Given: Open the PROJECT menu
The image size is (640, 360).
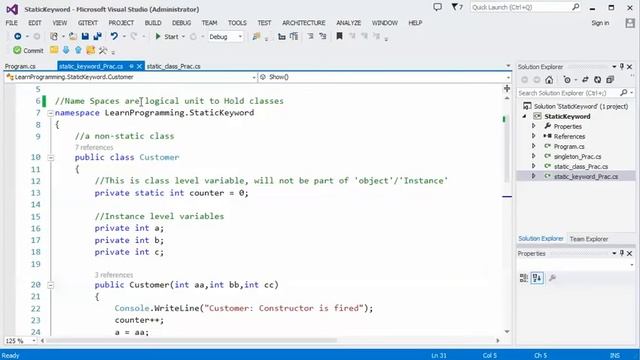Looking at the screenshot, I should pyautogui.click(x=121, y=23).
